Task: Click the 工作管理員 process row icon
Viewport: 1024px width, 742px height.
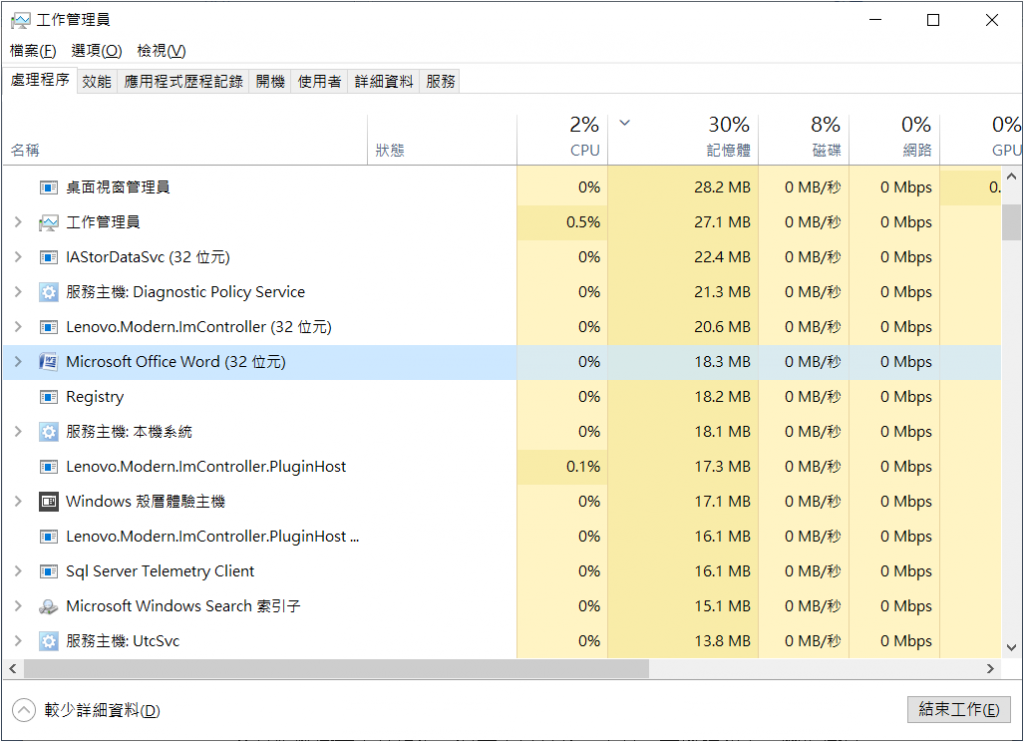Action: pos(48,223)
